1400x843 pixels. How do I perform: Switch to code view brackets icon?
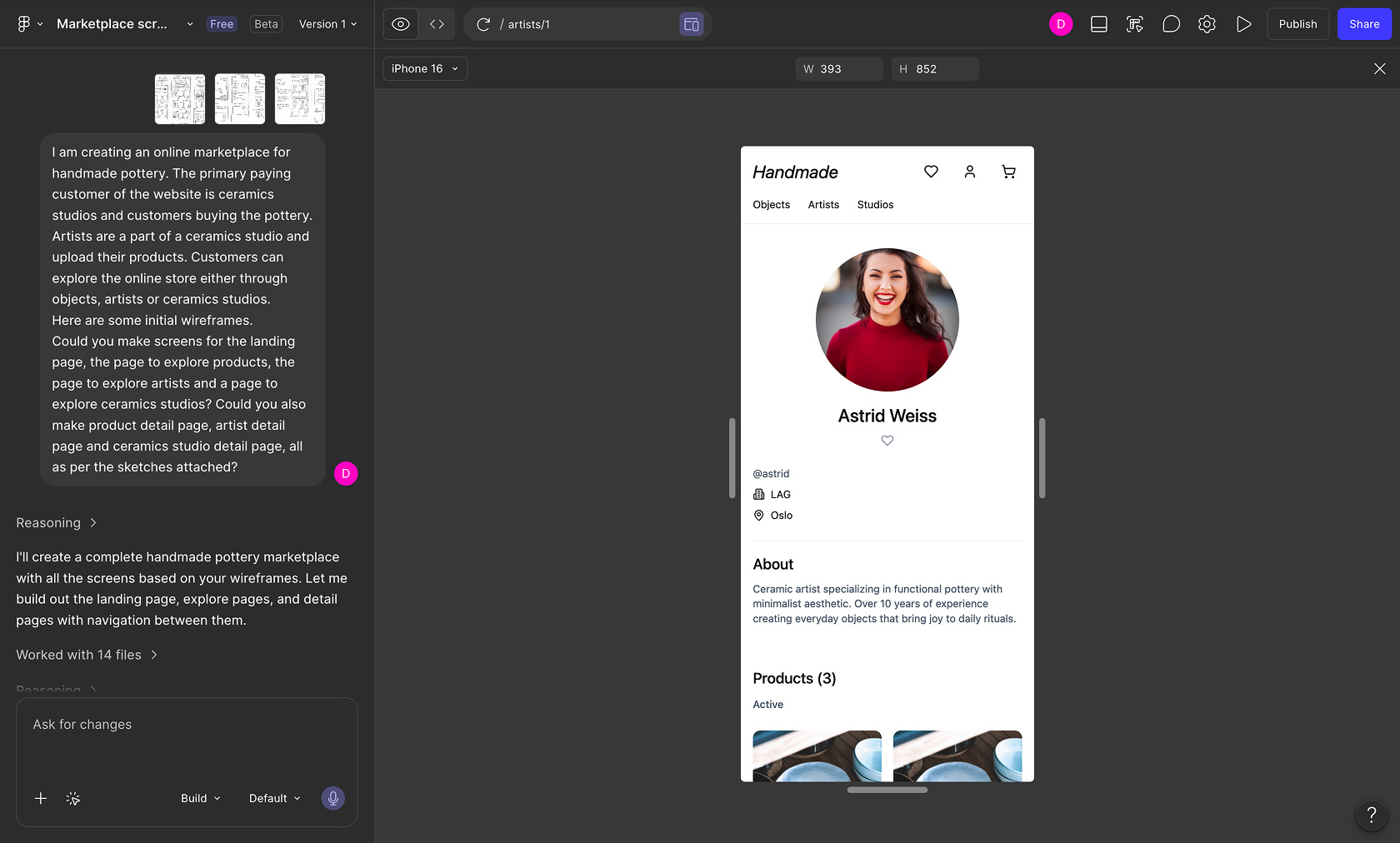coord(437,24)
